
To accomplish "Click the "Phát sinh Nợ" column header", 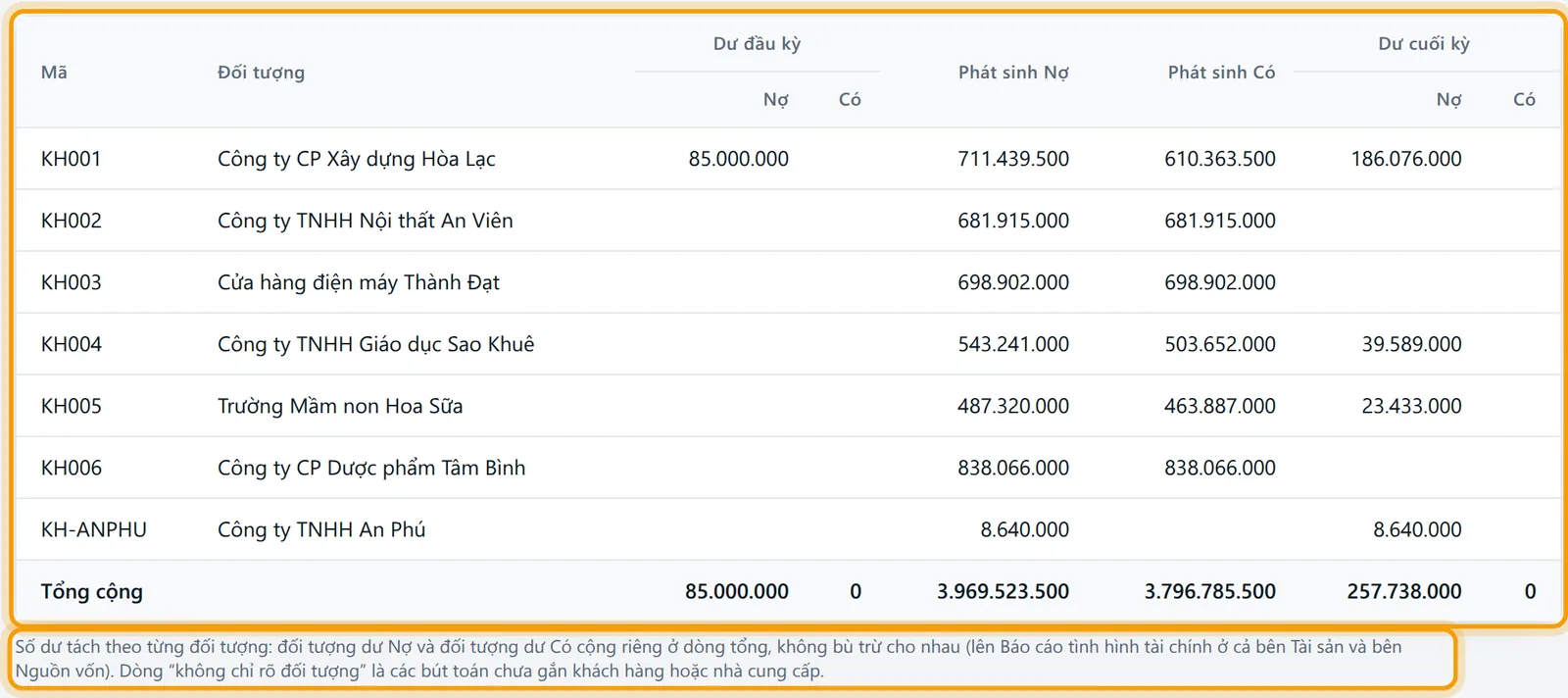I will coord(1013,72).
